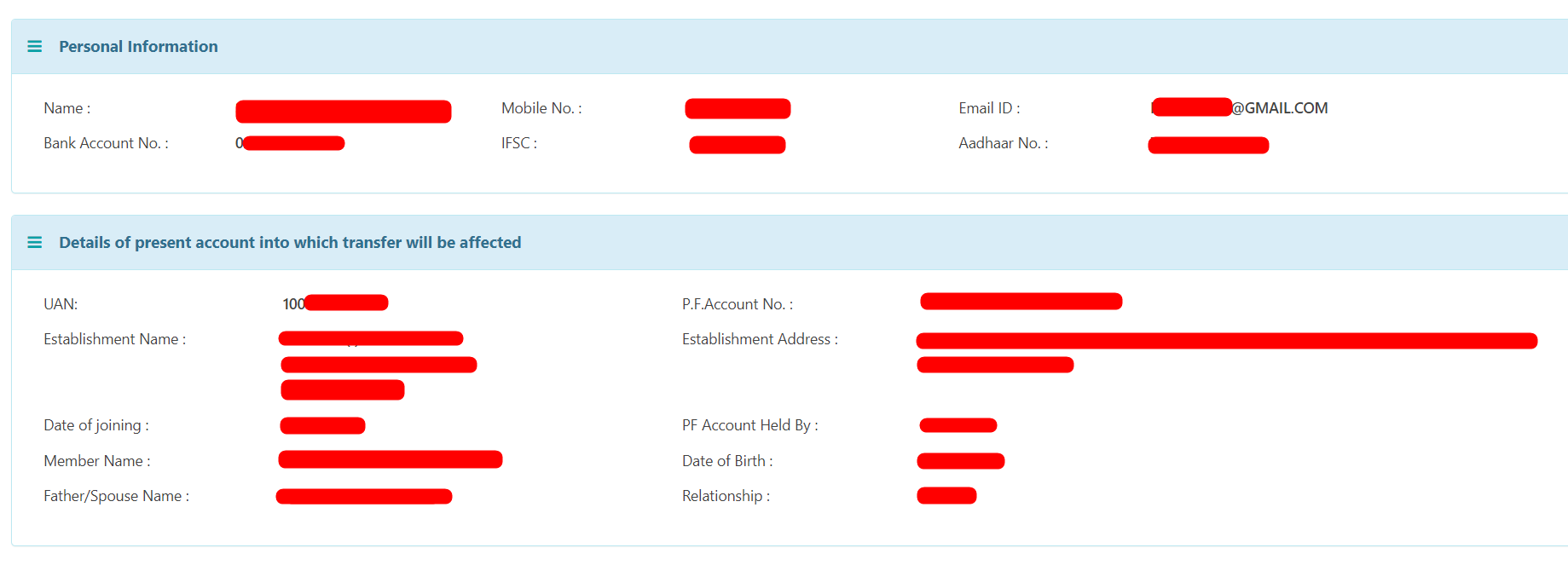Image resolution: width=1568 pixels, height=565 pixels.
Task: Click the Member Name label
Action: [x=96, y=461]
